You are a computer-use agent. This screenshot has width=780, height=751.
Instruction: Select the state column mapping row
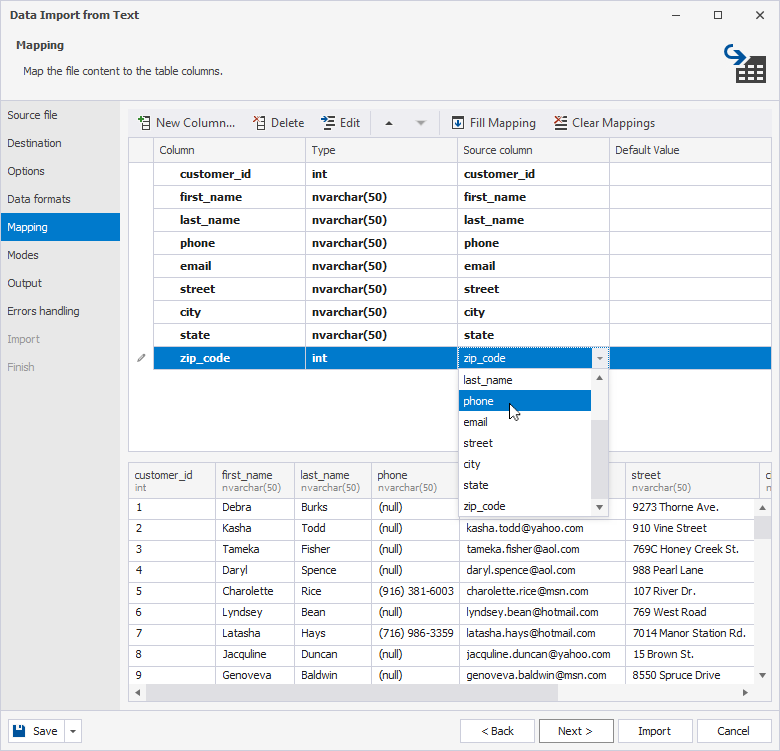[462, 335]
